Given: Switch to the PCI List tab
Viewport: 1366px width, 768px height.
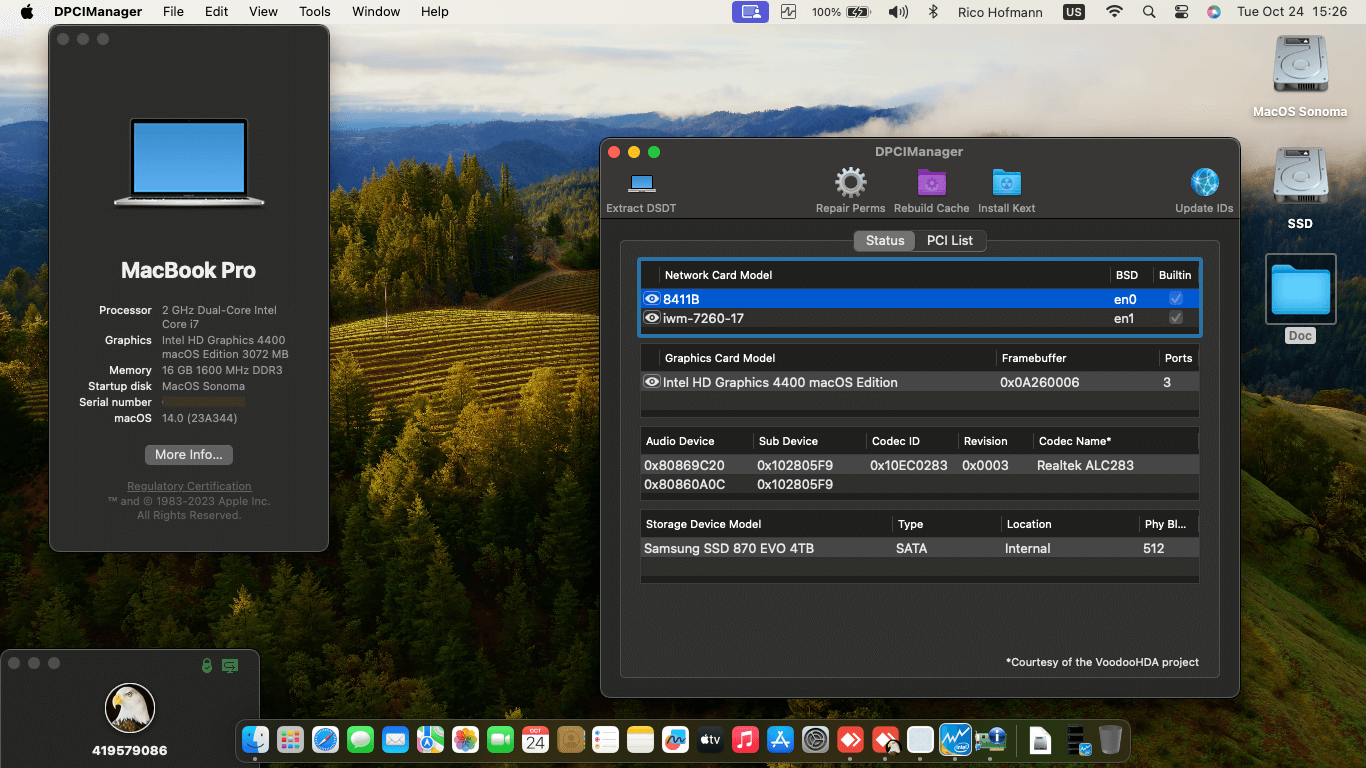Looking at the screenshot, I should [x=949, y=241].
